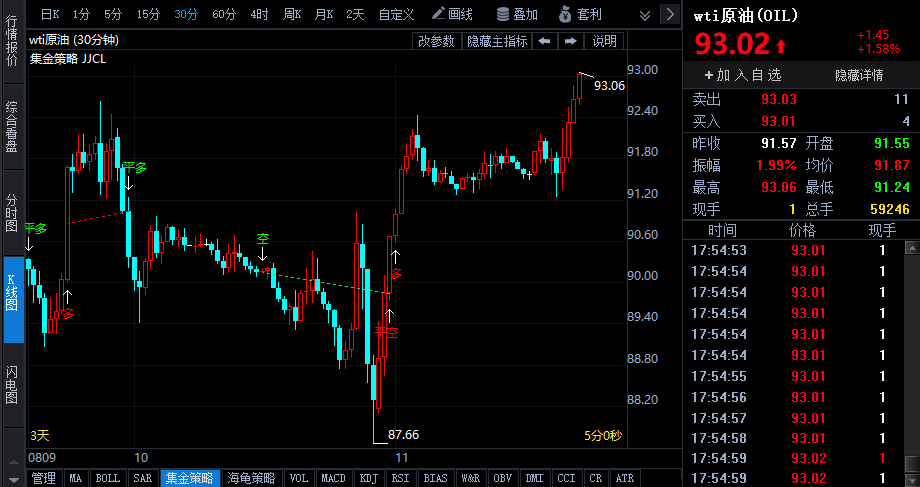Open 自定义 custom period
Image resolution: width=920 pixels, height=487 pixels.
click(x=396, y=14)
